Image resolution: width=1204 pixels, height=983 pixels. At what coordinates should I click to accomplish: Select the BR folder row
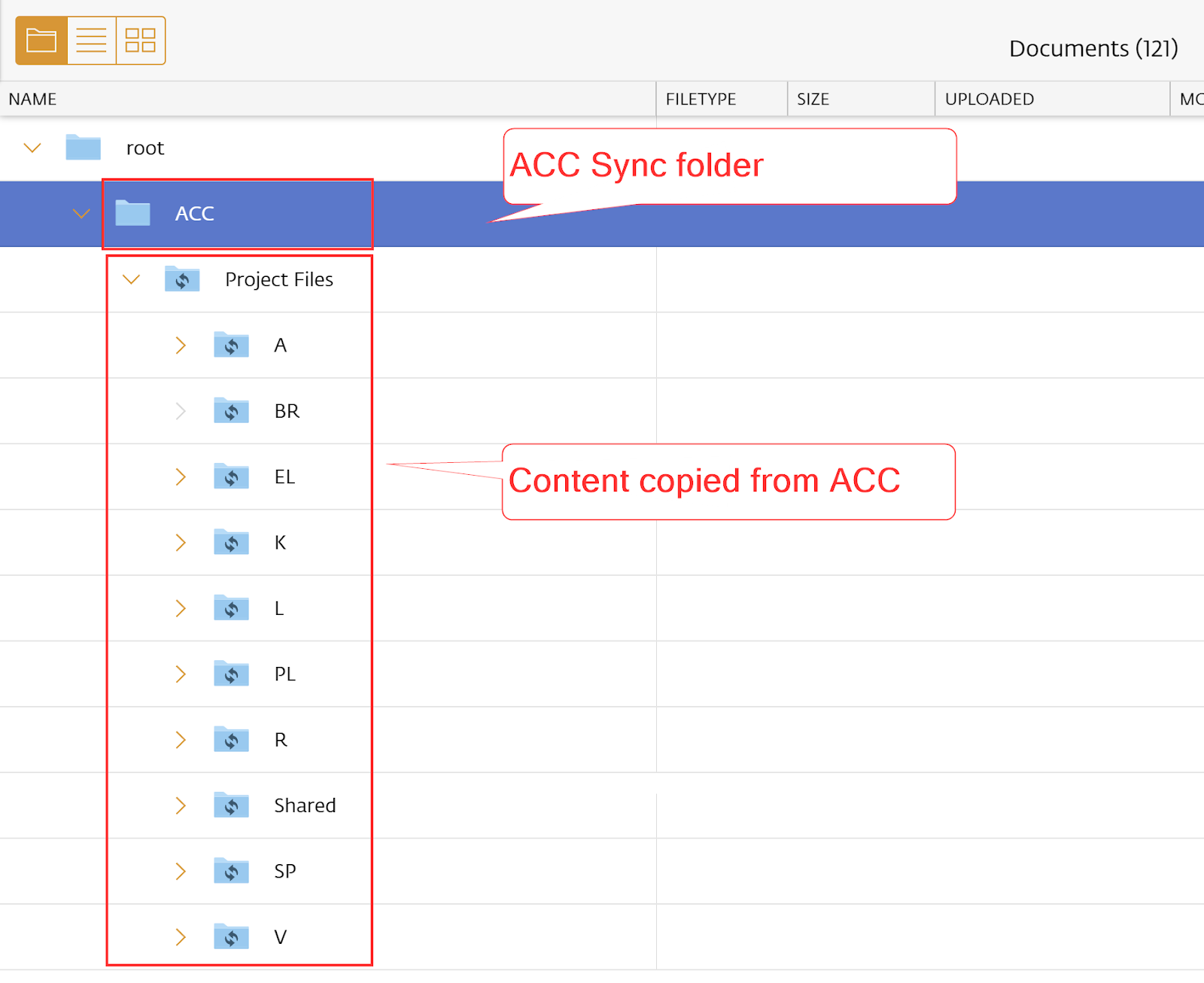287,411
